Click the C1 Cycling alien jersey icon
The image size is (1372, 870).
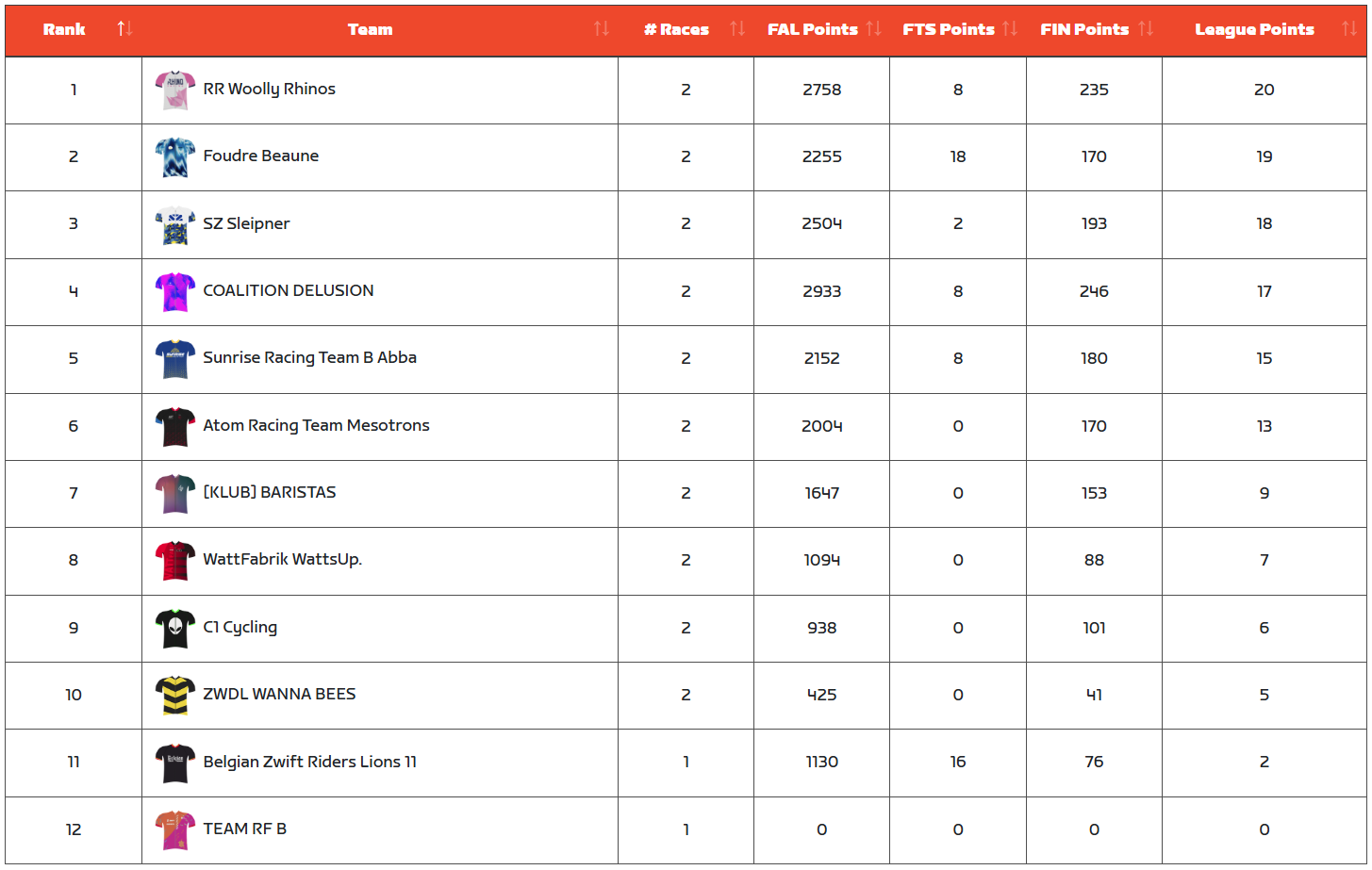tap(174, 629)
